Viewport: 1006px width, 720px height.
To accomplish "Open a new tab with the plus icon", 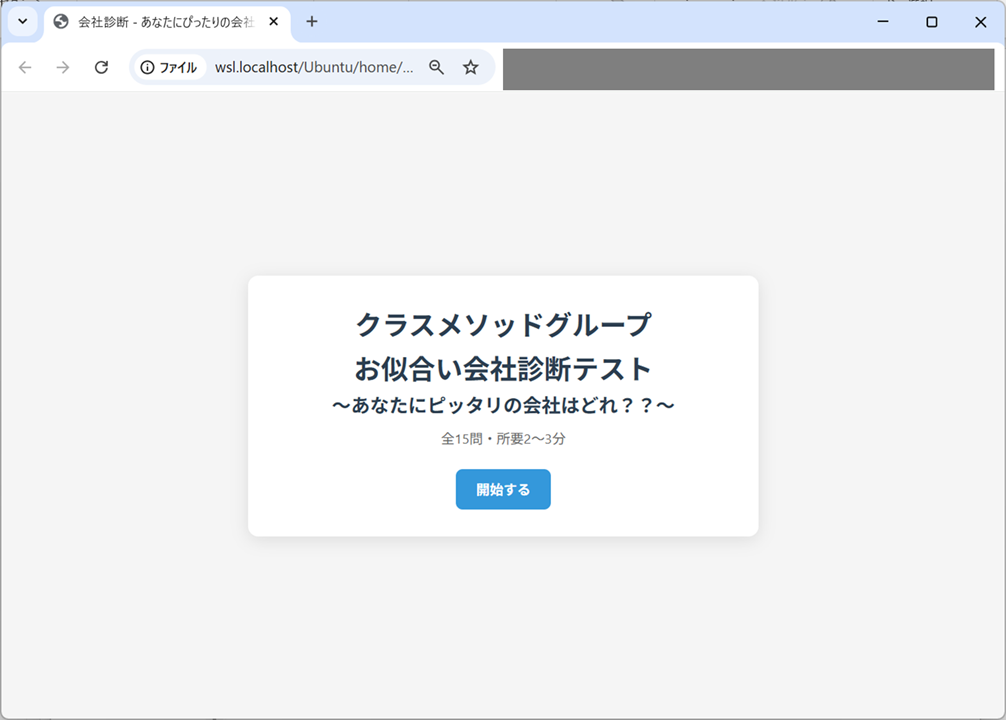I will click(311, 21).
